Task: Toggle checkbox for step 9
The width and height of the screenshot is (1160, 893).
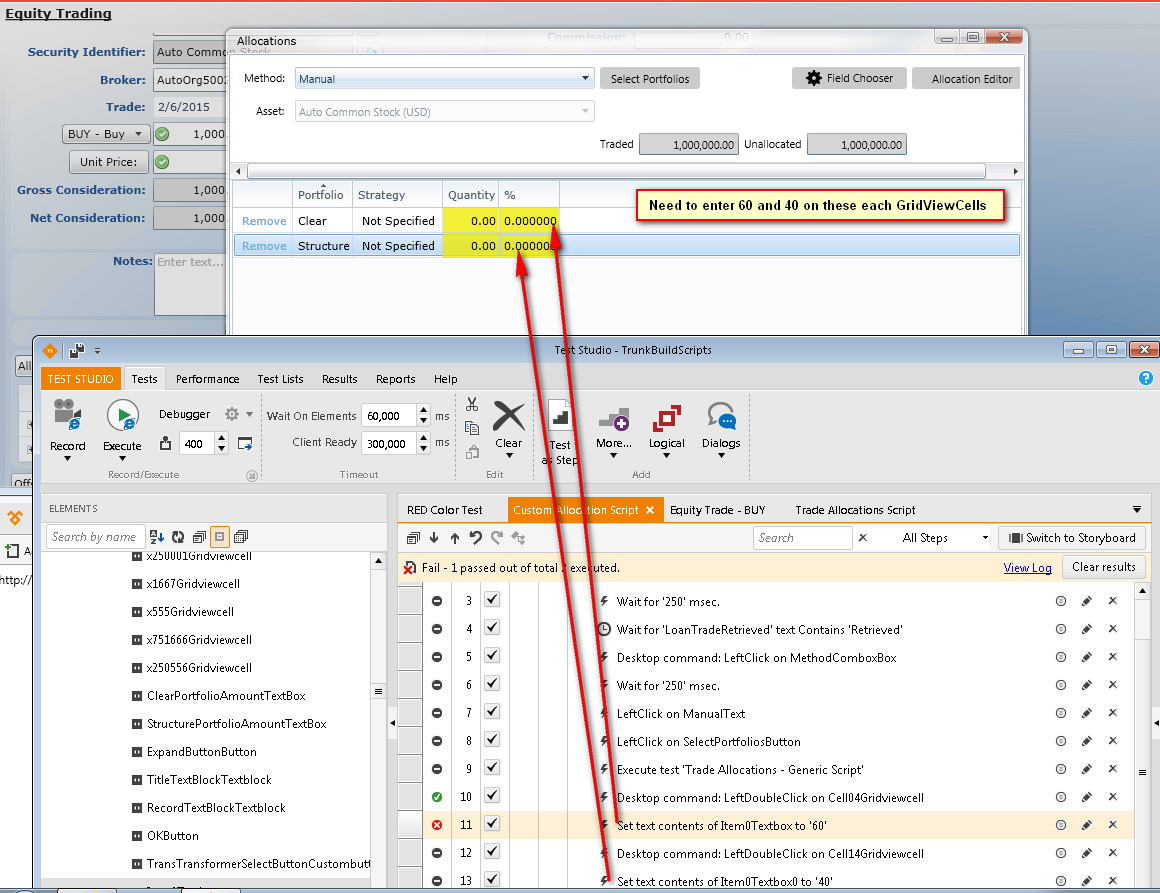Action: [492, 768]
